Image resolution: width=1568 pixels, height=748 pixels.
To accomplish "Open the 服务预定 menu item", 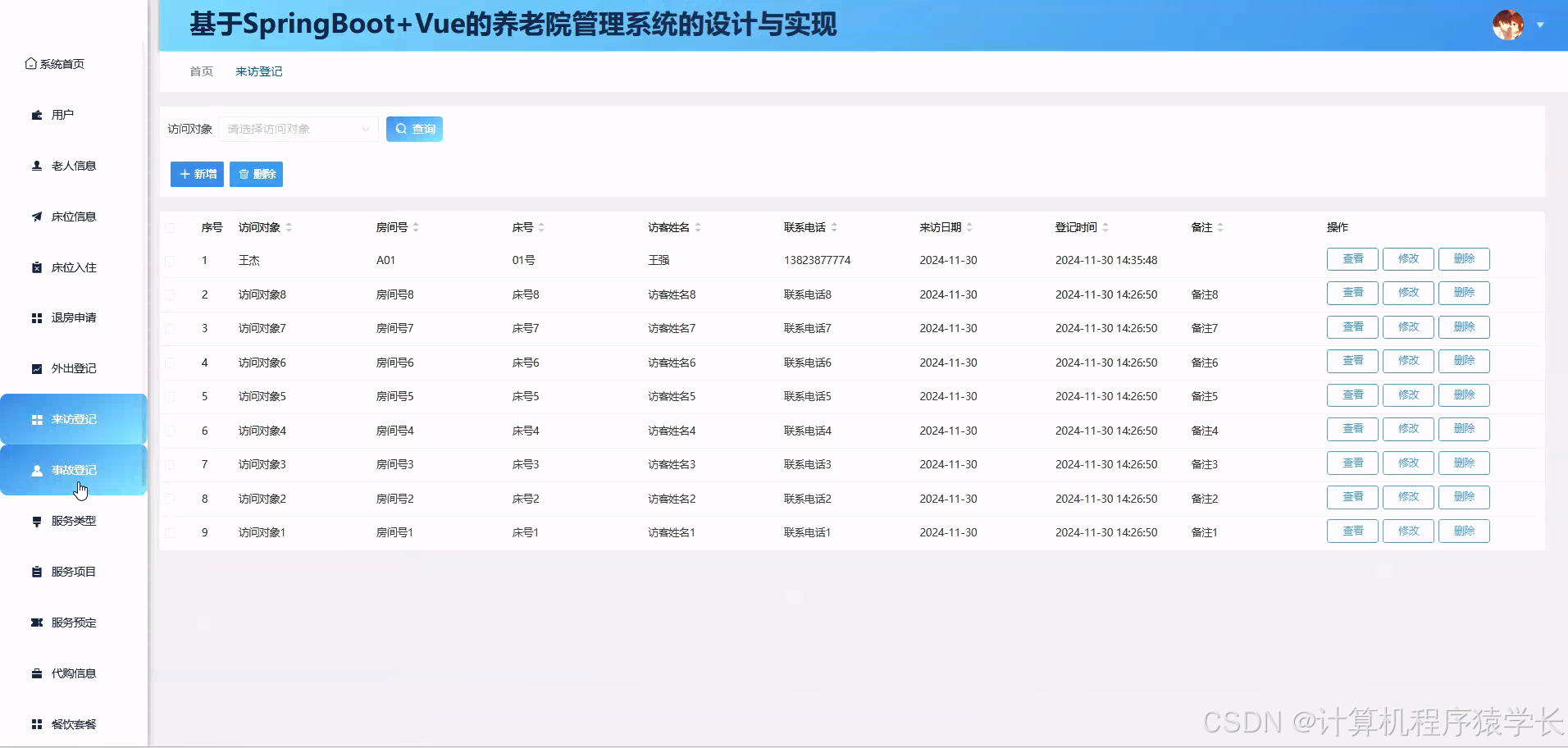I will pyautogui.click(x=74, y=623).
